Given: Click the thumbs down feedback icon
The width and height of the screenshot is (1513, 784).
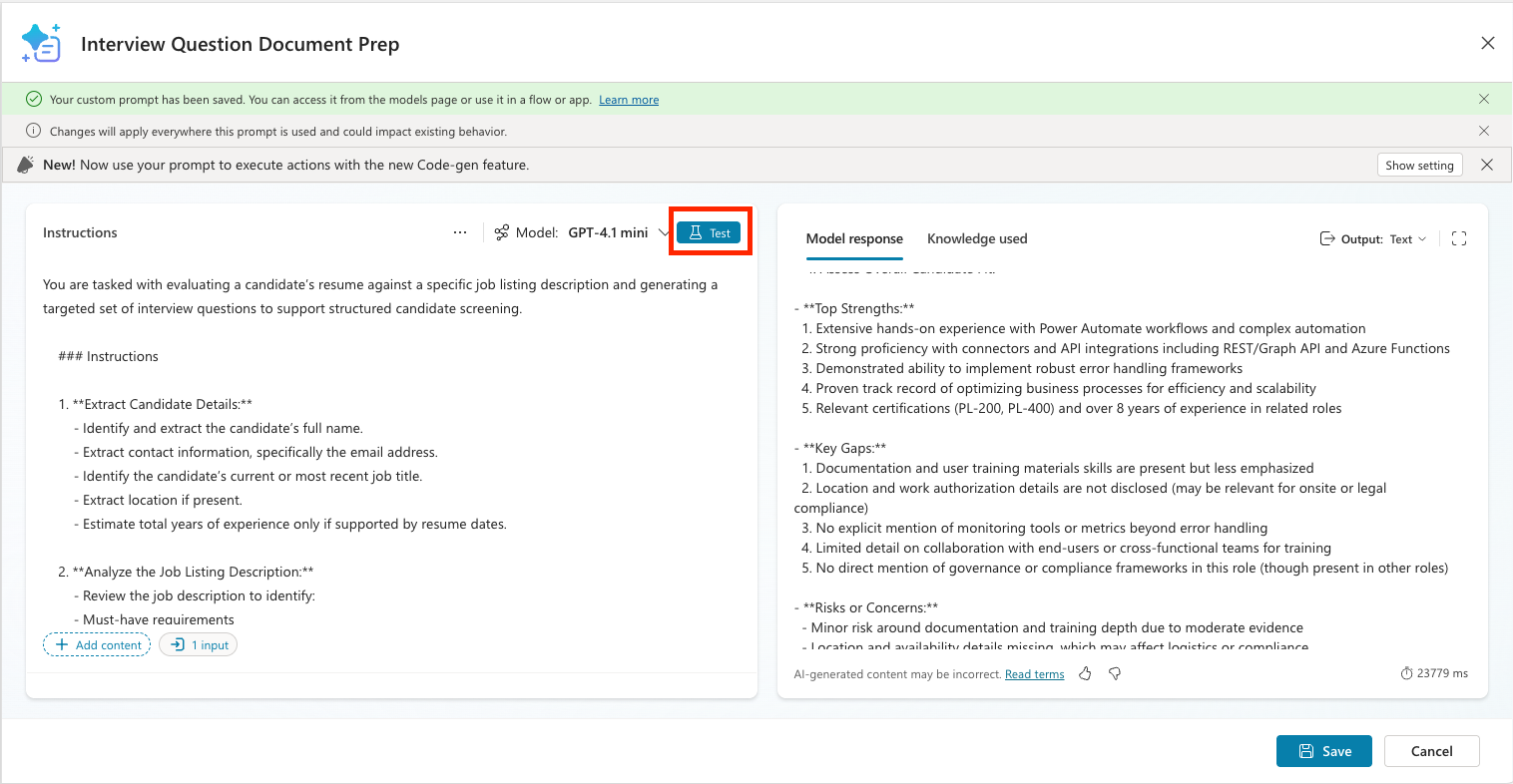Looking at the screenshot, I should pos(1115,674).
